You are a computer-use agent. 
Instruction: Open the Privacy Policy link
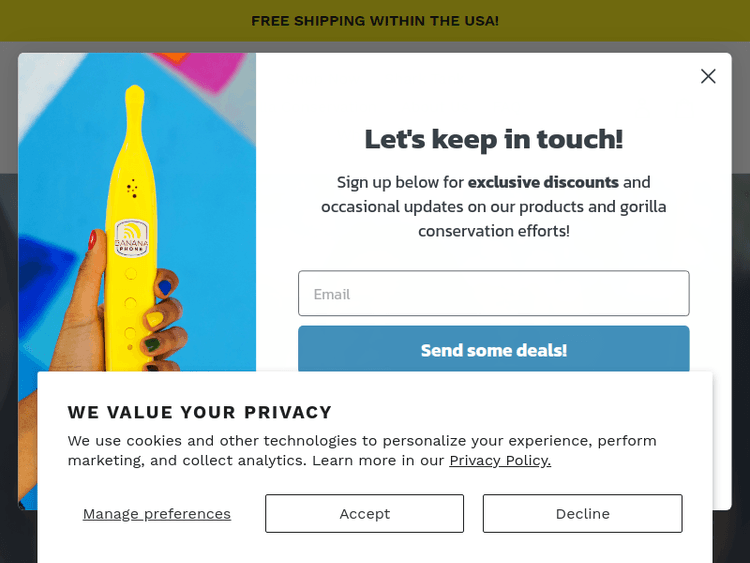click(x=500, y=460)
